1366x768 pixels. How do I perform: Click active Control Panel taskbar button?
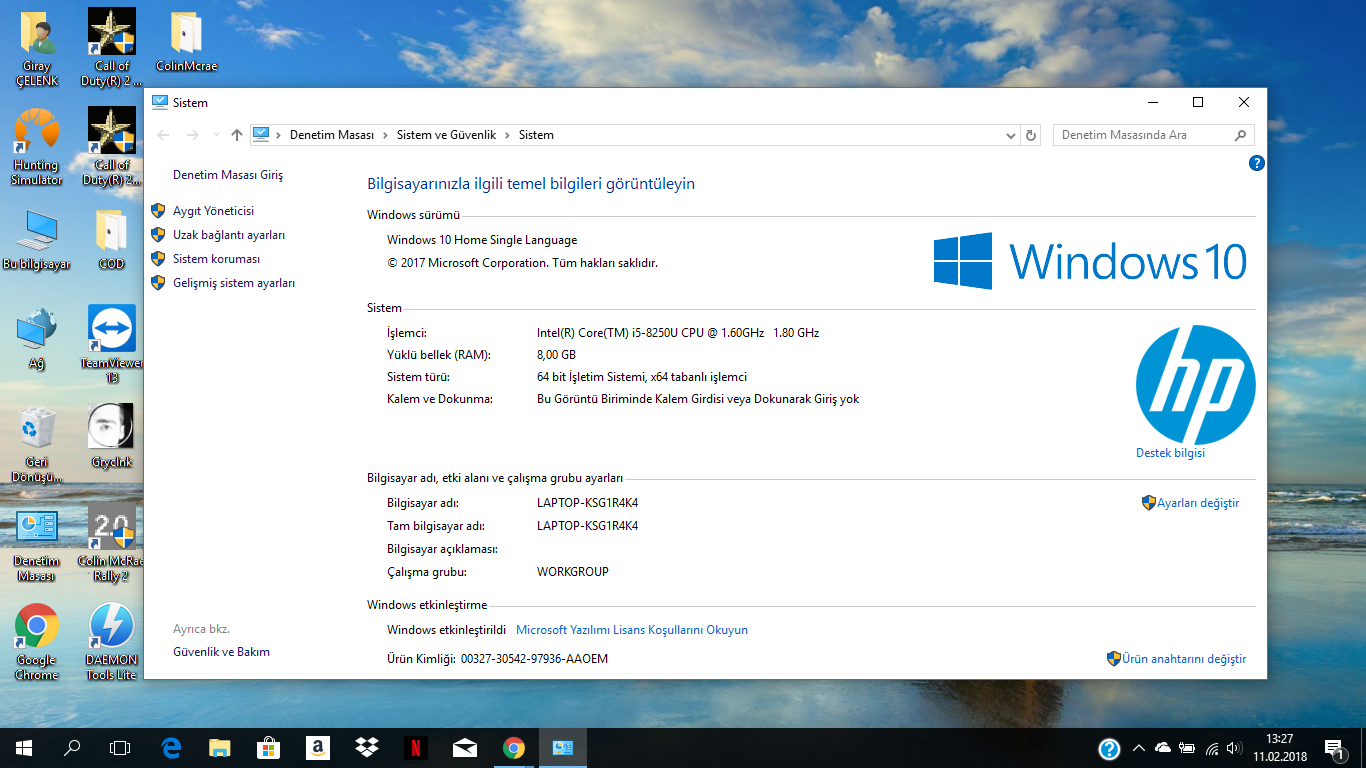(x=563, y=748)
